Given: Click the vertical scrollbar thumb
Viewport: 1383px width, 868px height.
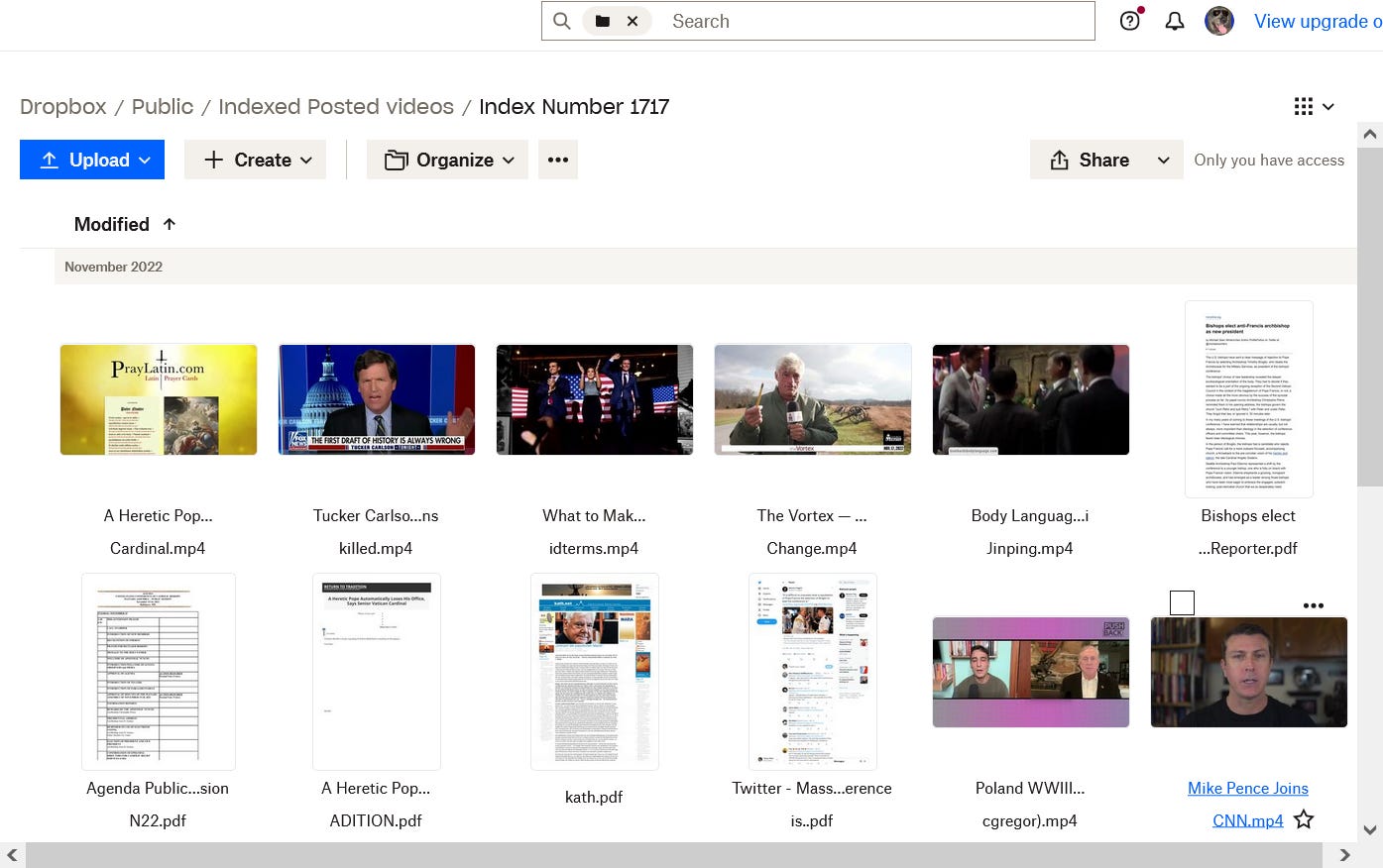Looking at the screenshot, I should pyautogui.click(x=1370, y=317).
